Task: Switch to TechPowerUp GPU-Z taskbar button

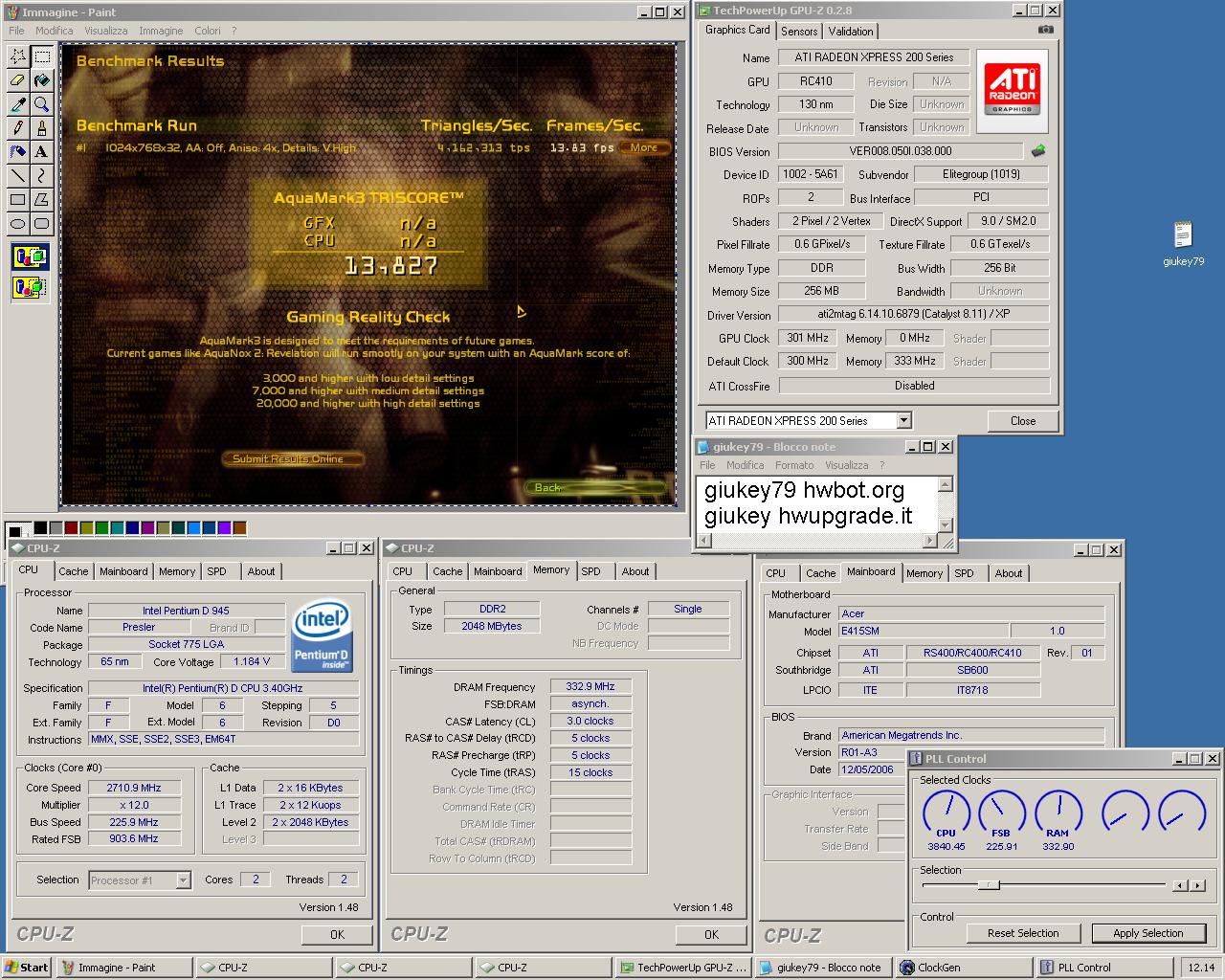Action: click(x=683, y=968)
